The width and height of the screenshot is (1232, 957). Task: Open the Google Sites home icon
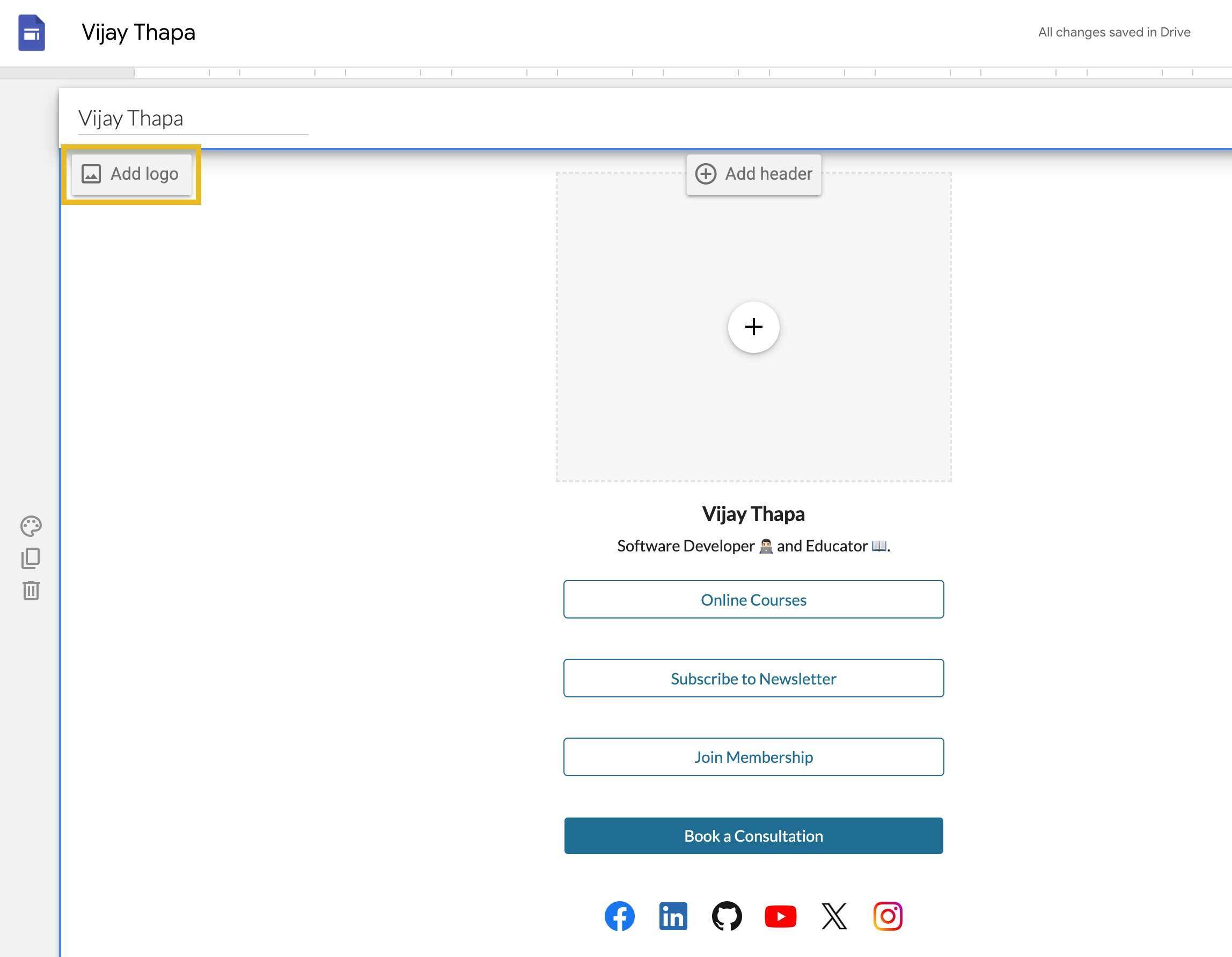coord(32,33)
